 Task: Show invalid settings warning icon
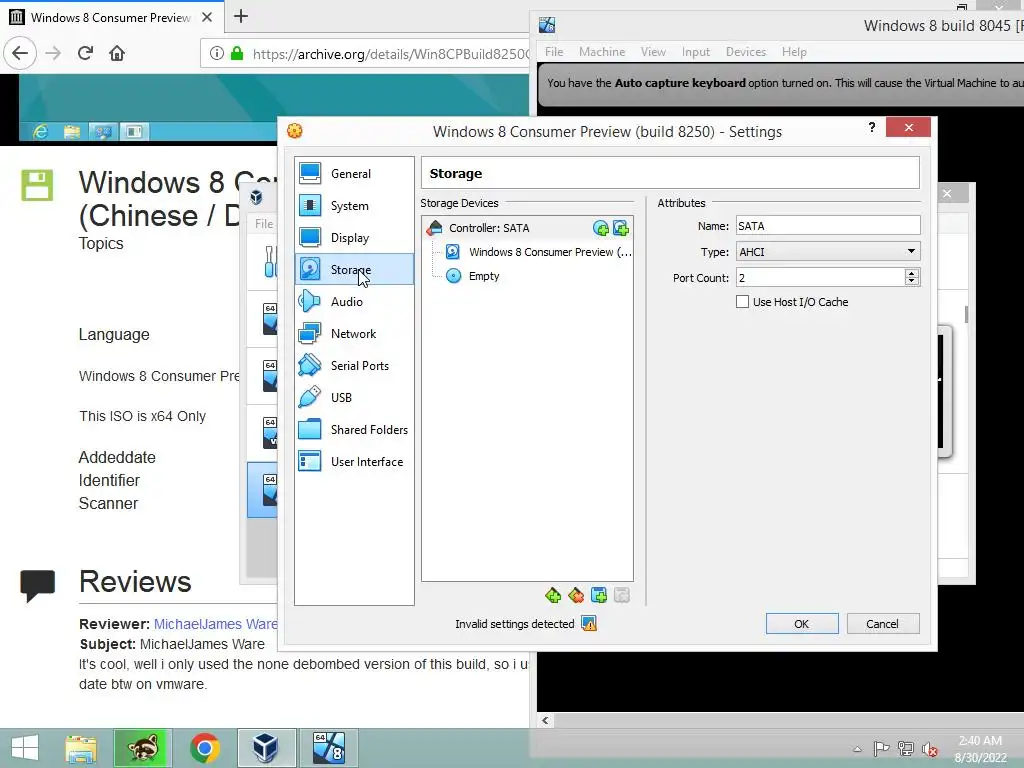pyautogui.click(x=589, y=624)
